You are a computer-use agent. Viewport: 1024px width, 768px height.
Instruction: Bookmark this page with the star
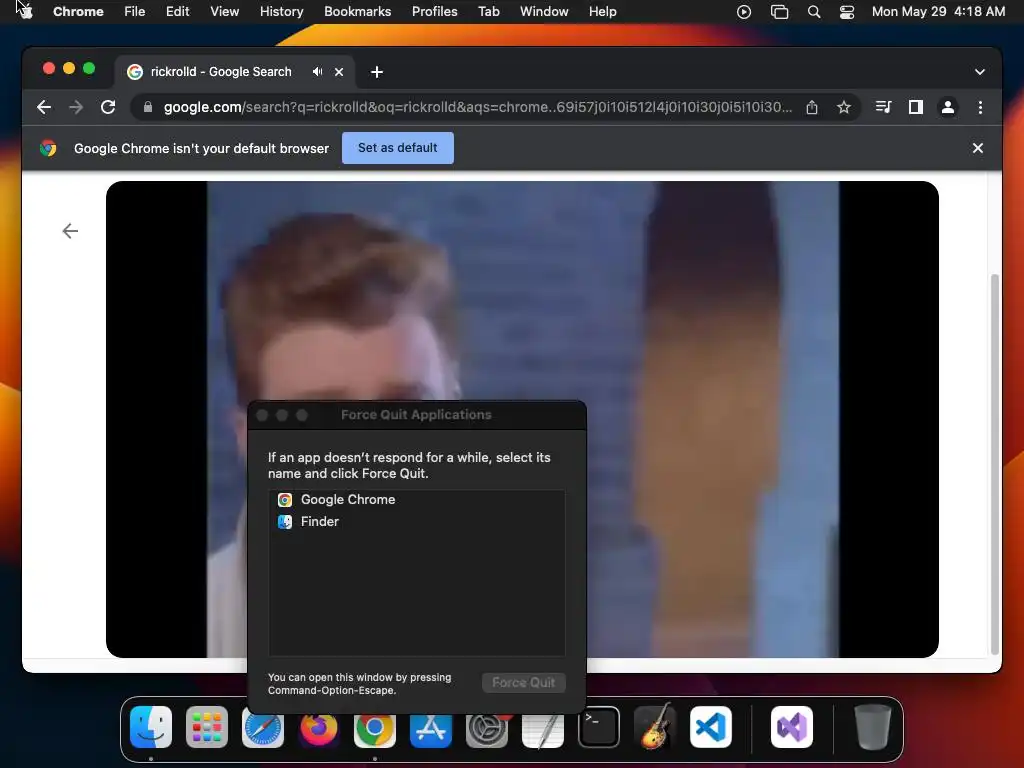click(844, 107)
